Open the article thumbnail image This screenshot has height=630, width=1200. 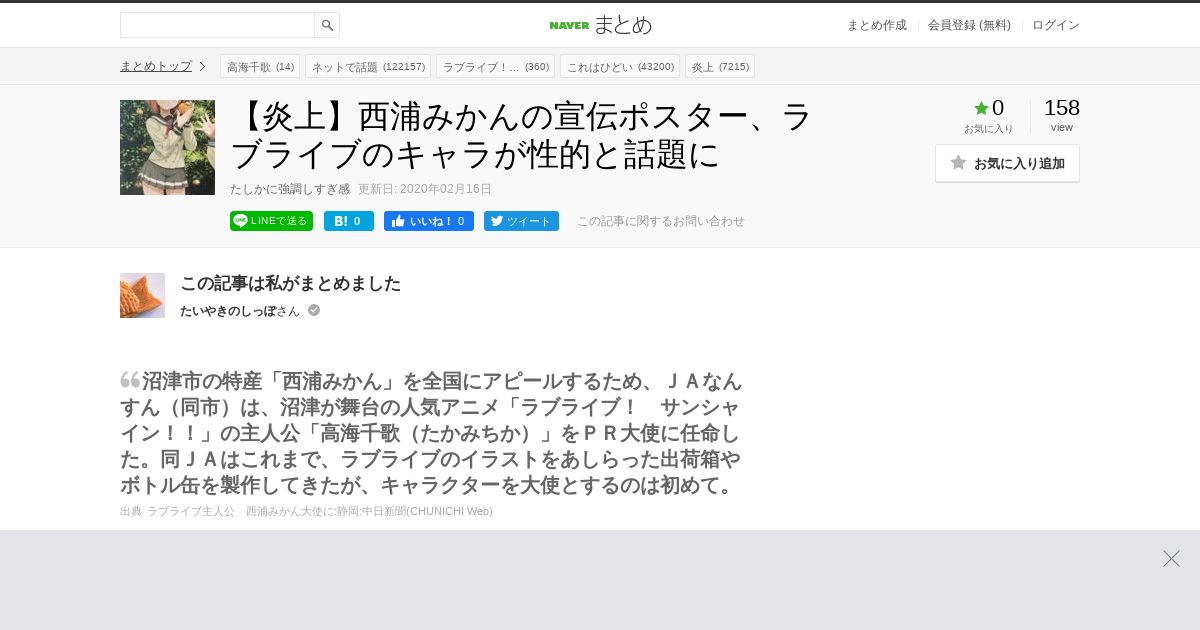[167, 147]
